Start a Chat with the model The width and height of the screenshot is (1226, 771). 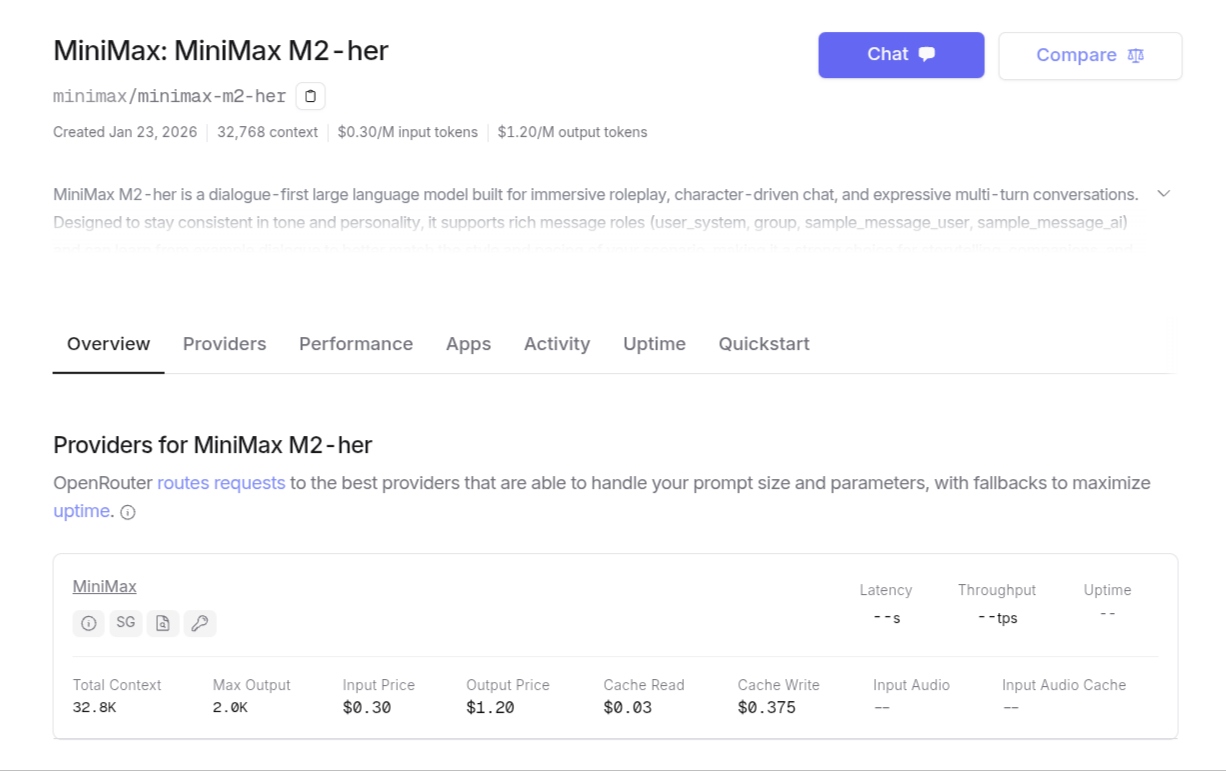coord(901,55)
